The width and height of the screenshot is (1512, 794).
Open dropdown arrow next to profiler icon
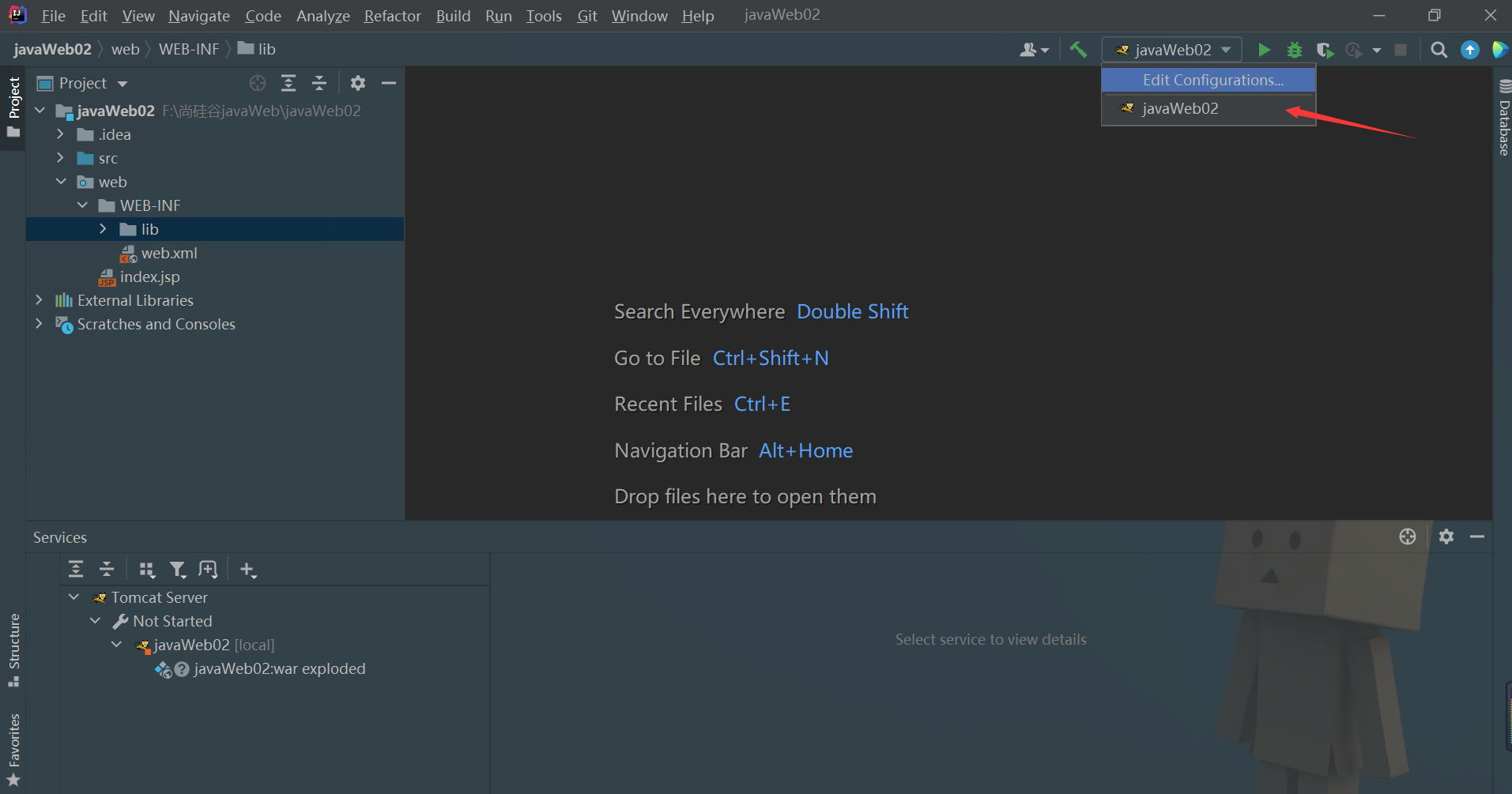pos(1377,50)
